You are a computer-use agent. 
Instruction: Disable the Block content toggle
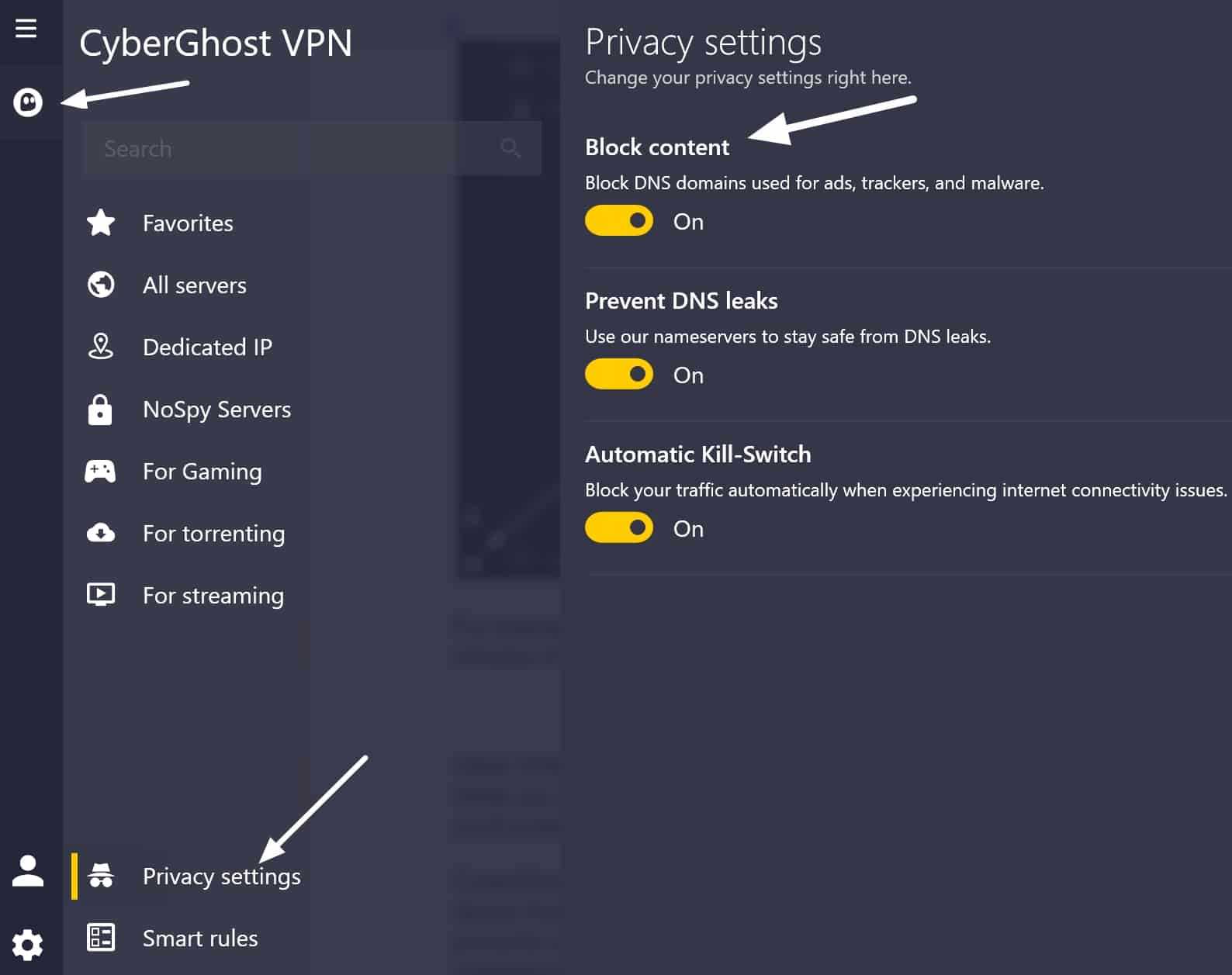pyautogui.click(x=619, y=221)
